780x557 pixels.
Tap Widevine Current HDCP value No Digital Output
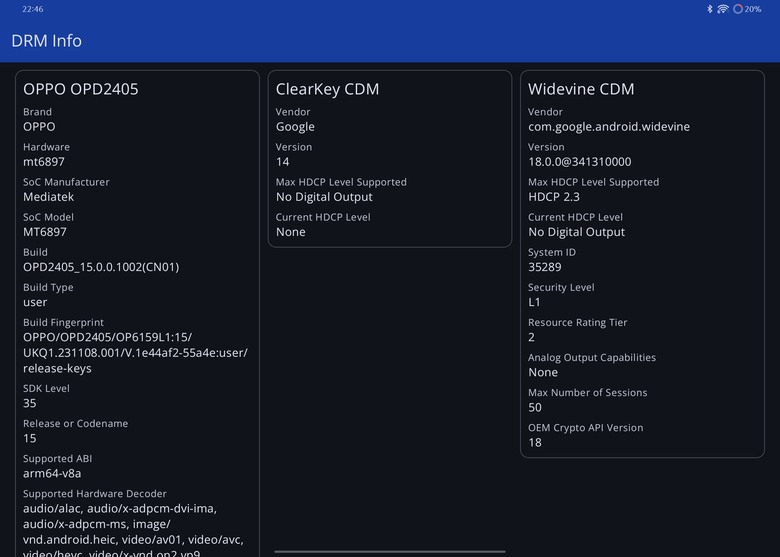pyautogui.click(x=576, y=232)
